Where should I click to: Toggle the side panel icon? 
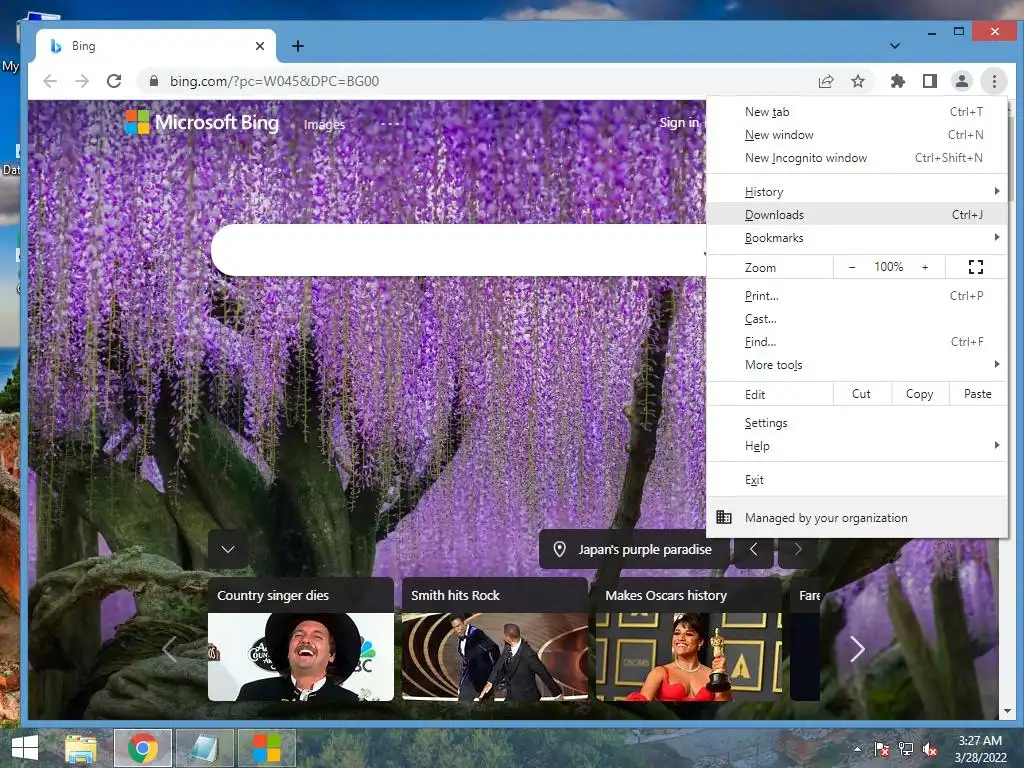click(929, 81)
